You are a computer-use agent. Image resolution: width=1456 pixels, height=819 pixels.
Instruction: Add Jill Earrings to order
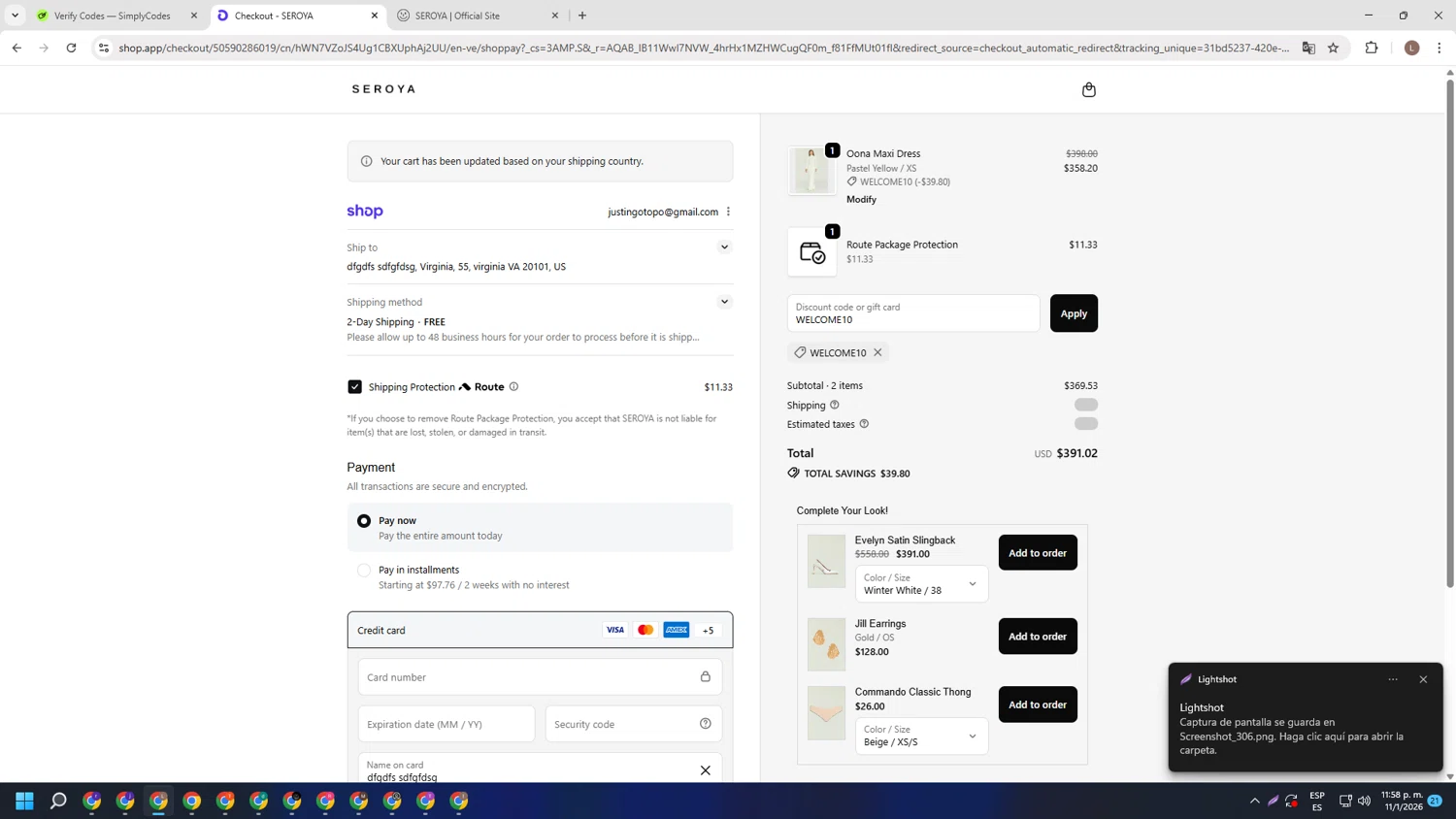1038,637
